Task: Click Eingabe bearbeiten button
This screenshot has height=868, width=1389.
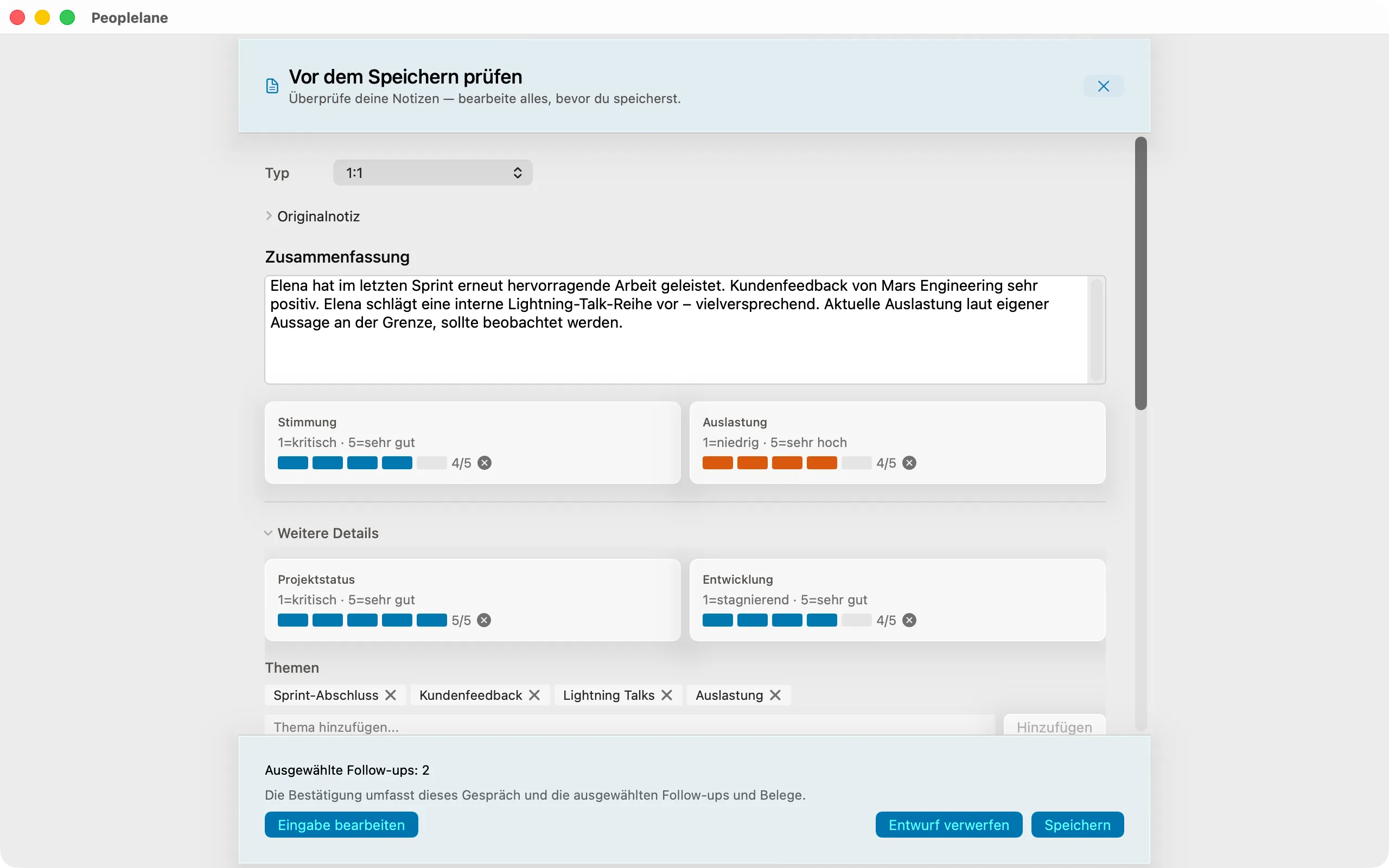Action: coord(341,825)
